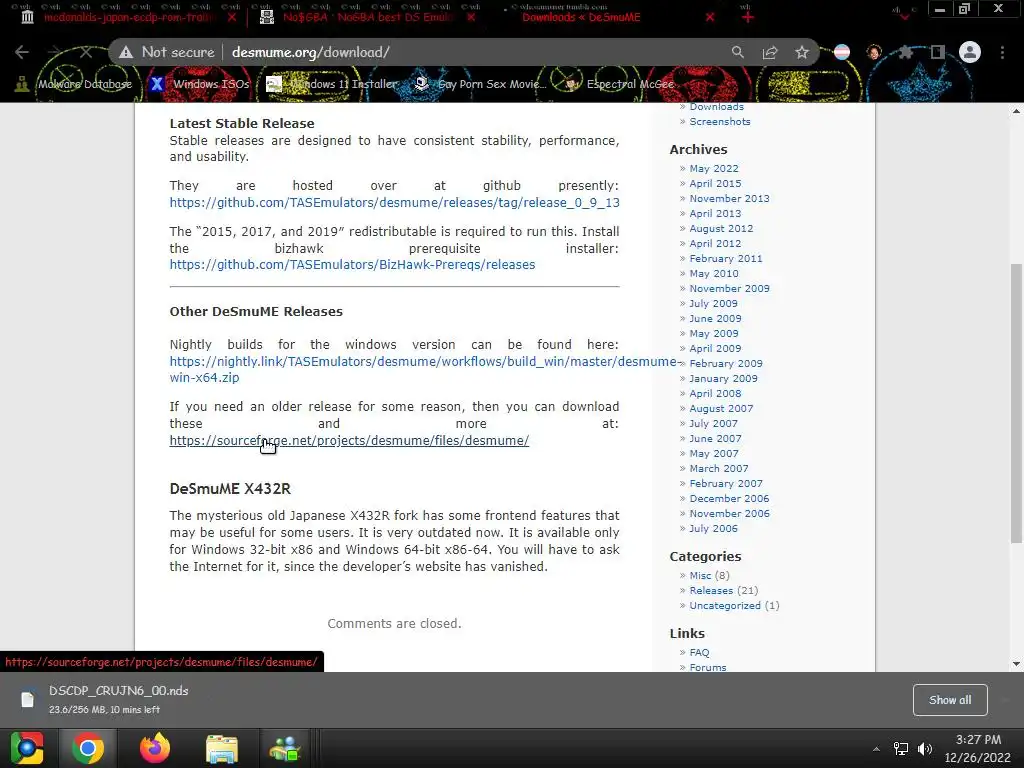Open the tab search dropdown arrow

pos(904,16)
